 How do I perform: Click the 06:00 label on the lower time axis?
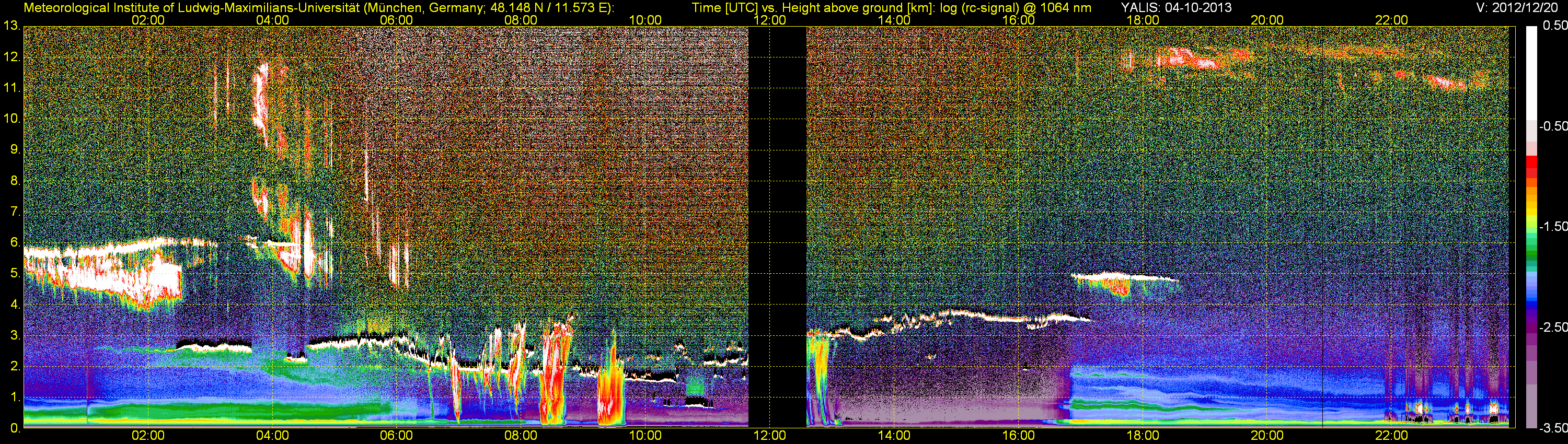[396, 436]
